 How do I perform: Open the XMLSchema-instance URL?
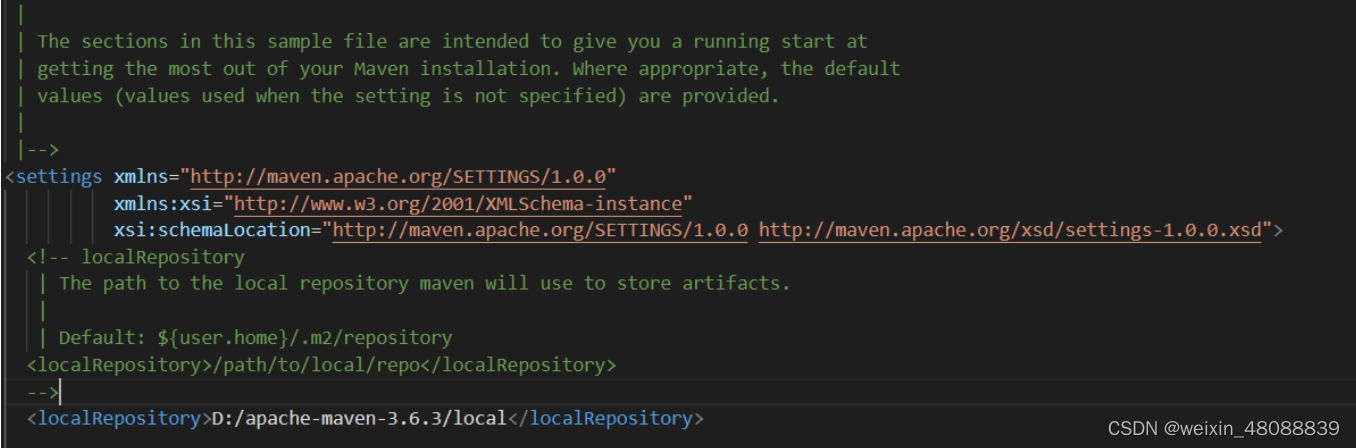coord(457,204)
